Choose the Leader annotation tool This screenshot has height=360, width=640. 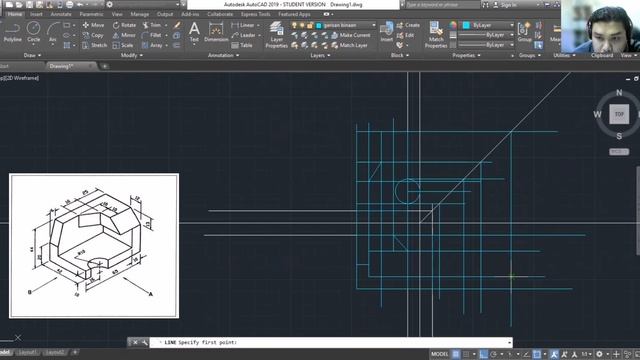click(244, 35)
